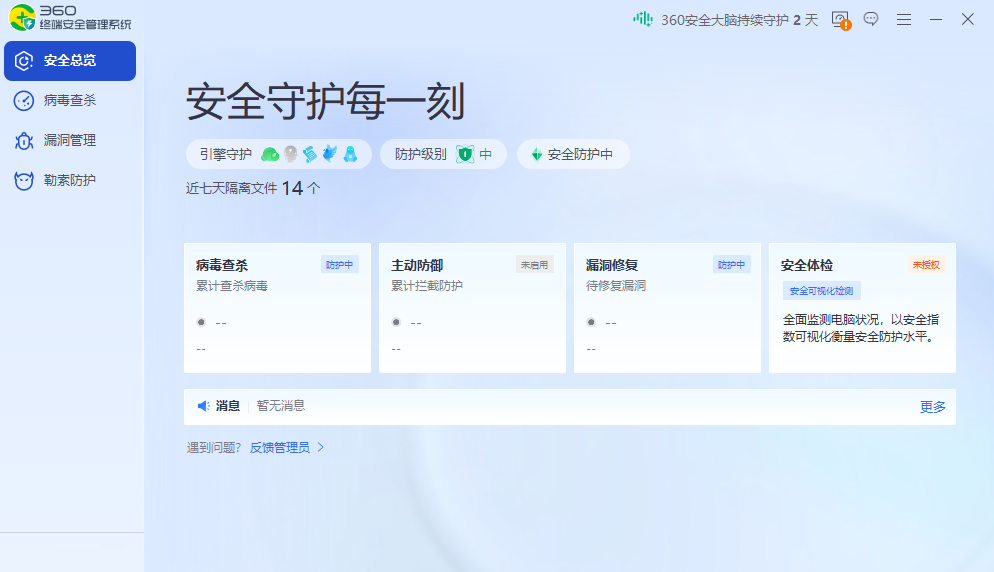Click the blue penguin engine icon

(351, 154)
